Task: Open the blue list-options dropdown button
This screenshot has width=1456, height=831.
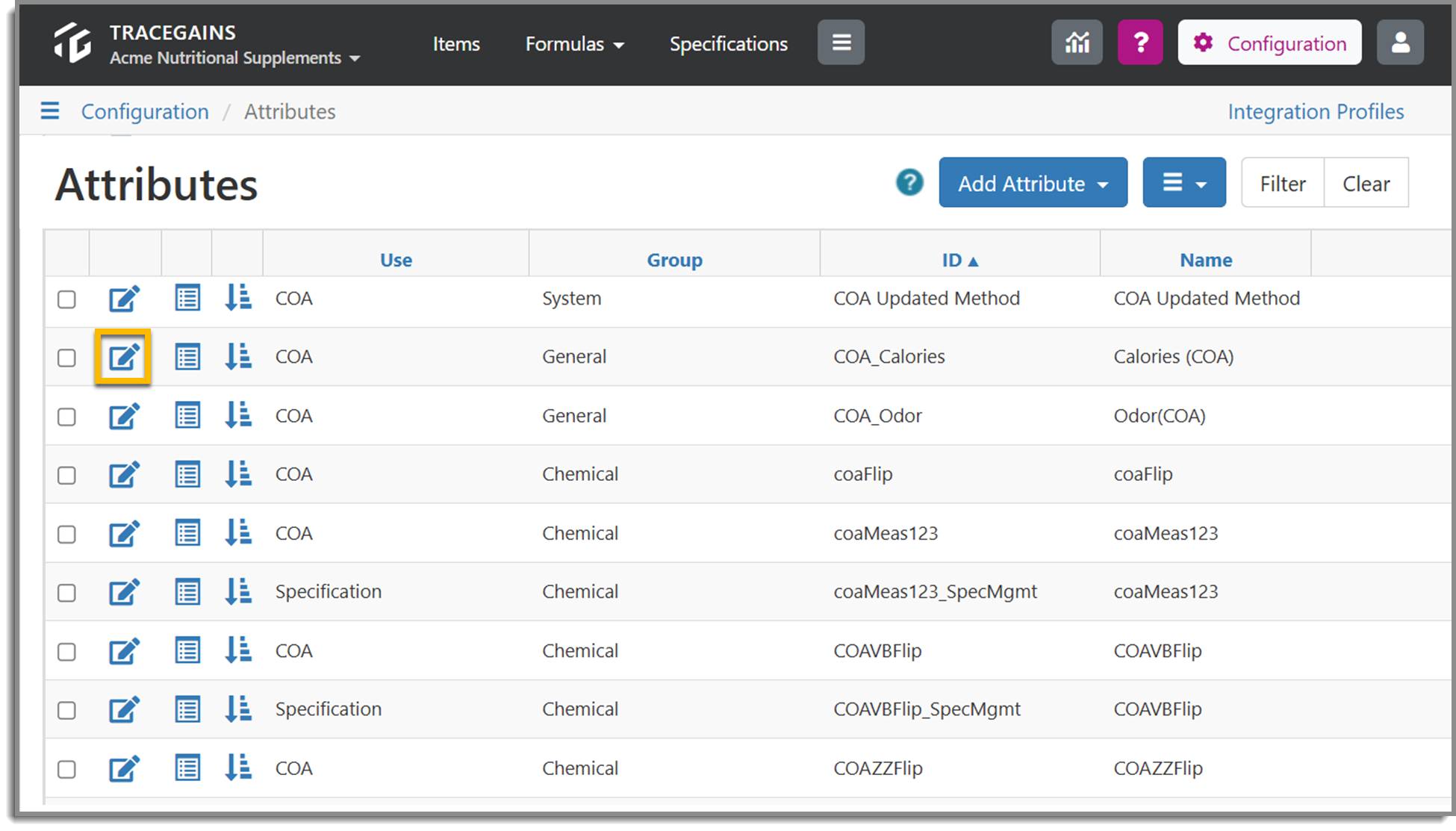Action: 1184,183
